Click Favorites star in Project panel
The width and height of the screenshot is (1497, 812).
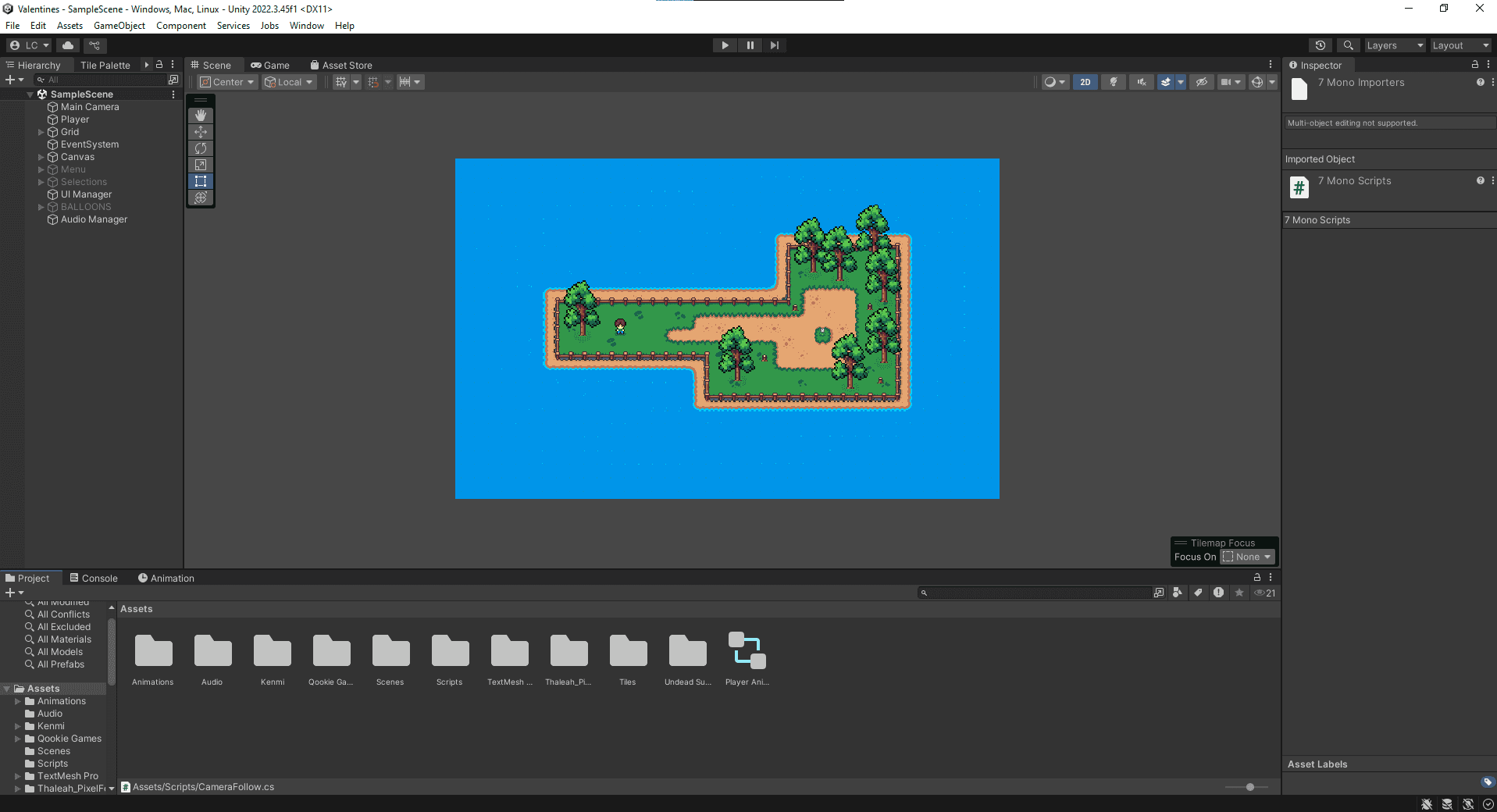click(x=1239, y=593)
